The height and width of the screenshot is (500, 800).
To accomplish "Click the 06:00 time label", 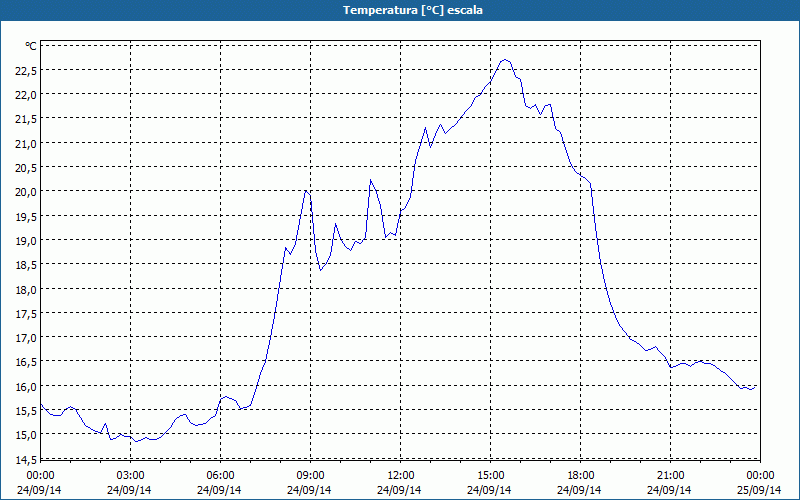I will click(x=220, y=476).
